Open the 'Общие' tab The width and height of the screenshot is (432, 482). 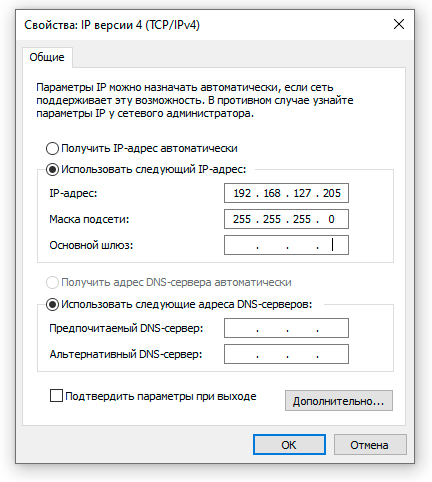(47, 57)
